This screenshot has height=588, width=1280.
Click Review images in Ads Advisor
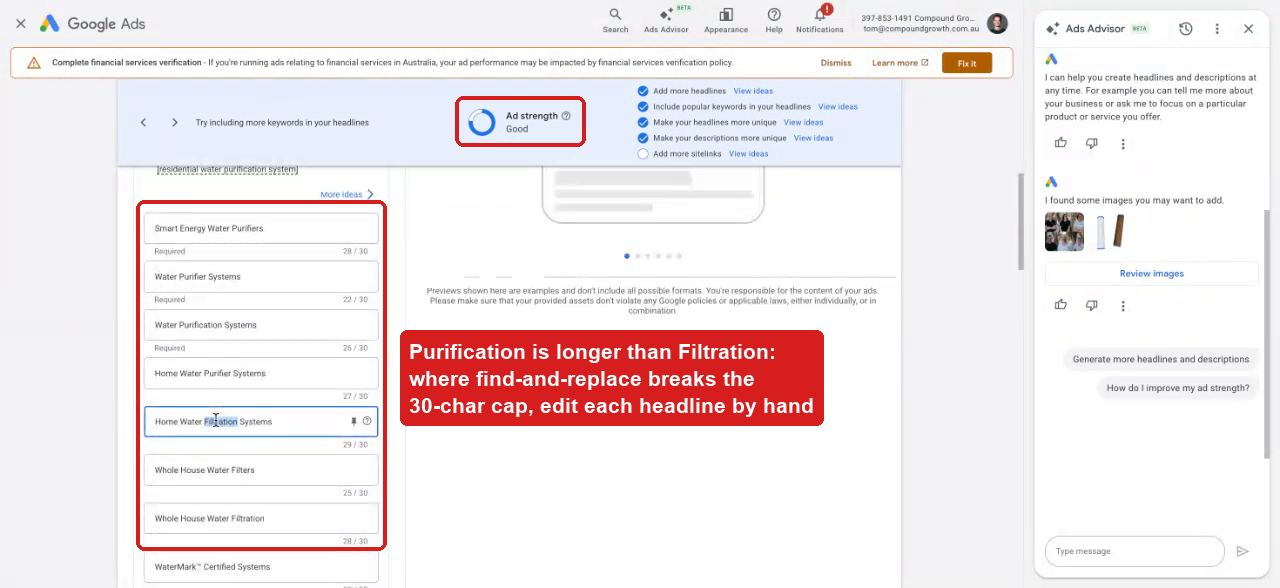[x=1152, y=273]
